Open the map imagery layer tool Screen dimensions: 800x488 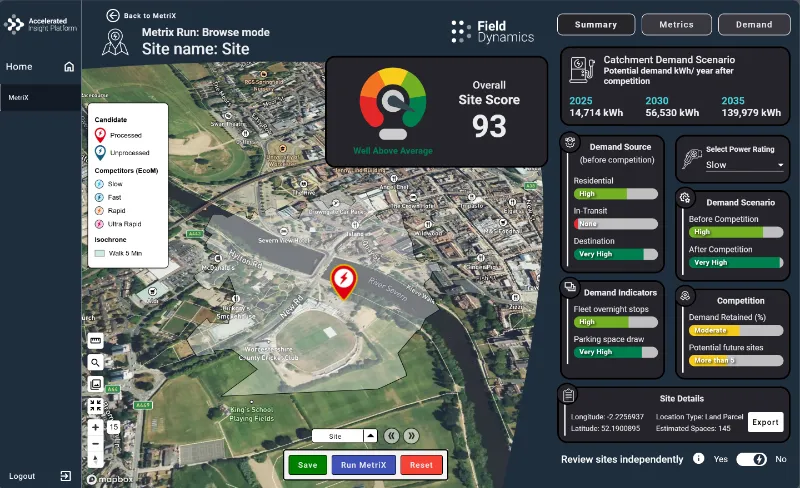coord(95,384)
